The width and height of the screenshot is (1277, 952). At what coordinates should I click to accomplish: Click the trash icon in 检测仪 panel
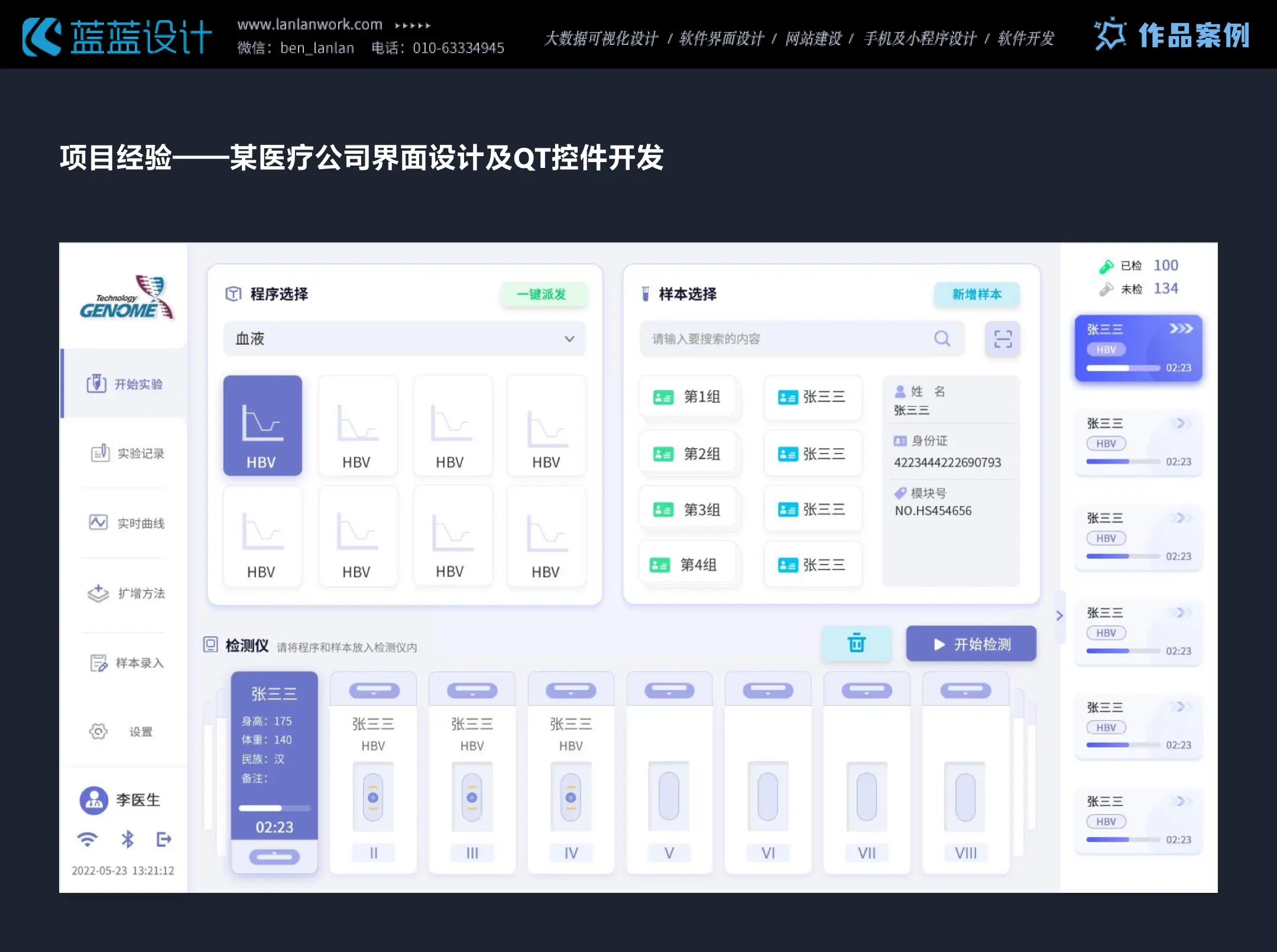click(857, 644)
